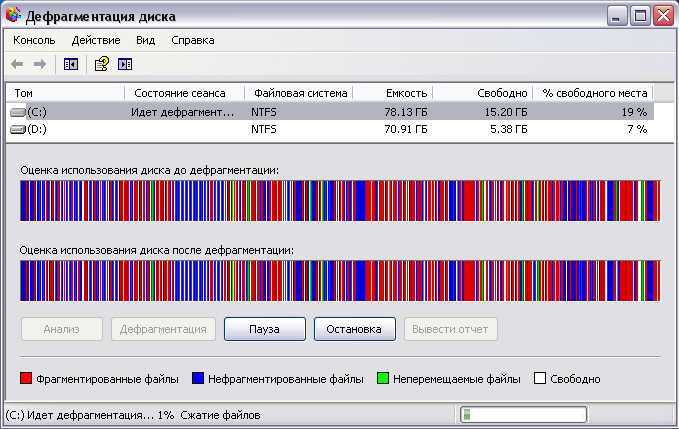Viewport: 679px width, 429px height.
Task: Click the disk usage map before defragmentation
Action: click(x=340, y=201)
